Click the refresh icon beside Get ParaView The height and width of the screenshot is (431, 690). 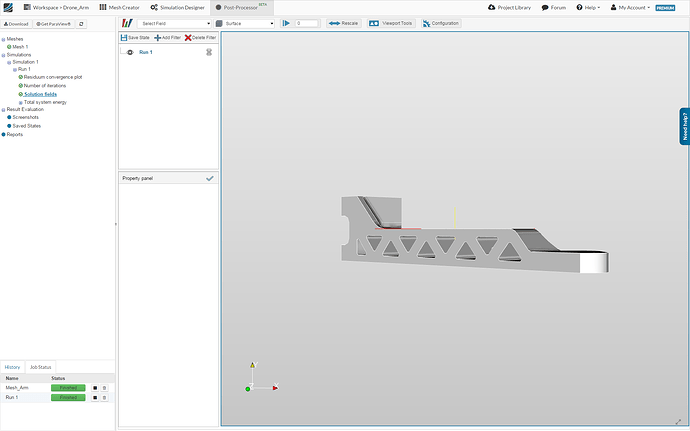click(x=81, y=23)
